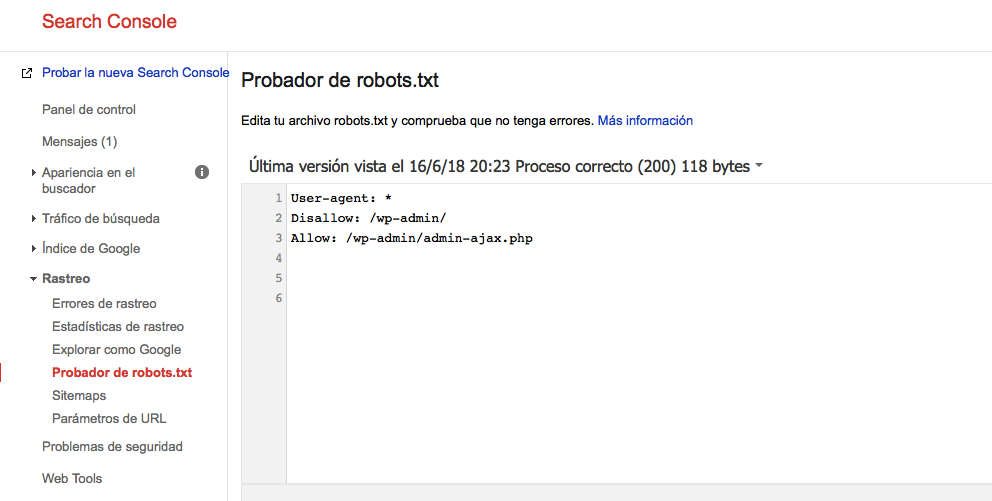Click the external link icon beside Probar la nueva Search Console
992x501 pixels.
point(27,73)
